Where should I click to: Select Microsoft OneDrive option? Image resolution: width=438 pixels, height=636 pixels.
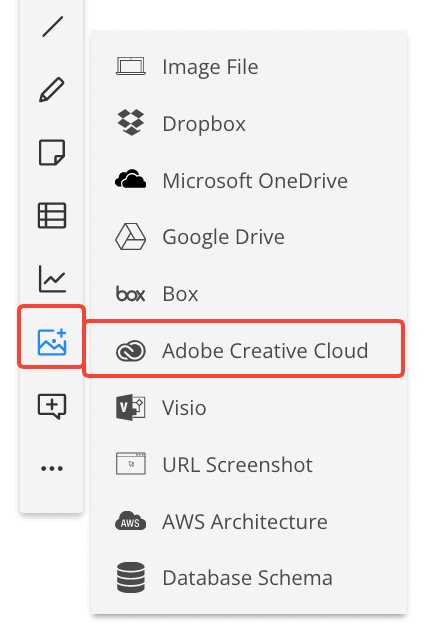(x=249, y=180)
